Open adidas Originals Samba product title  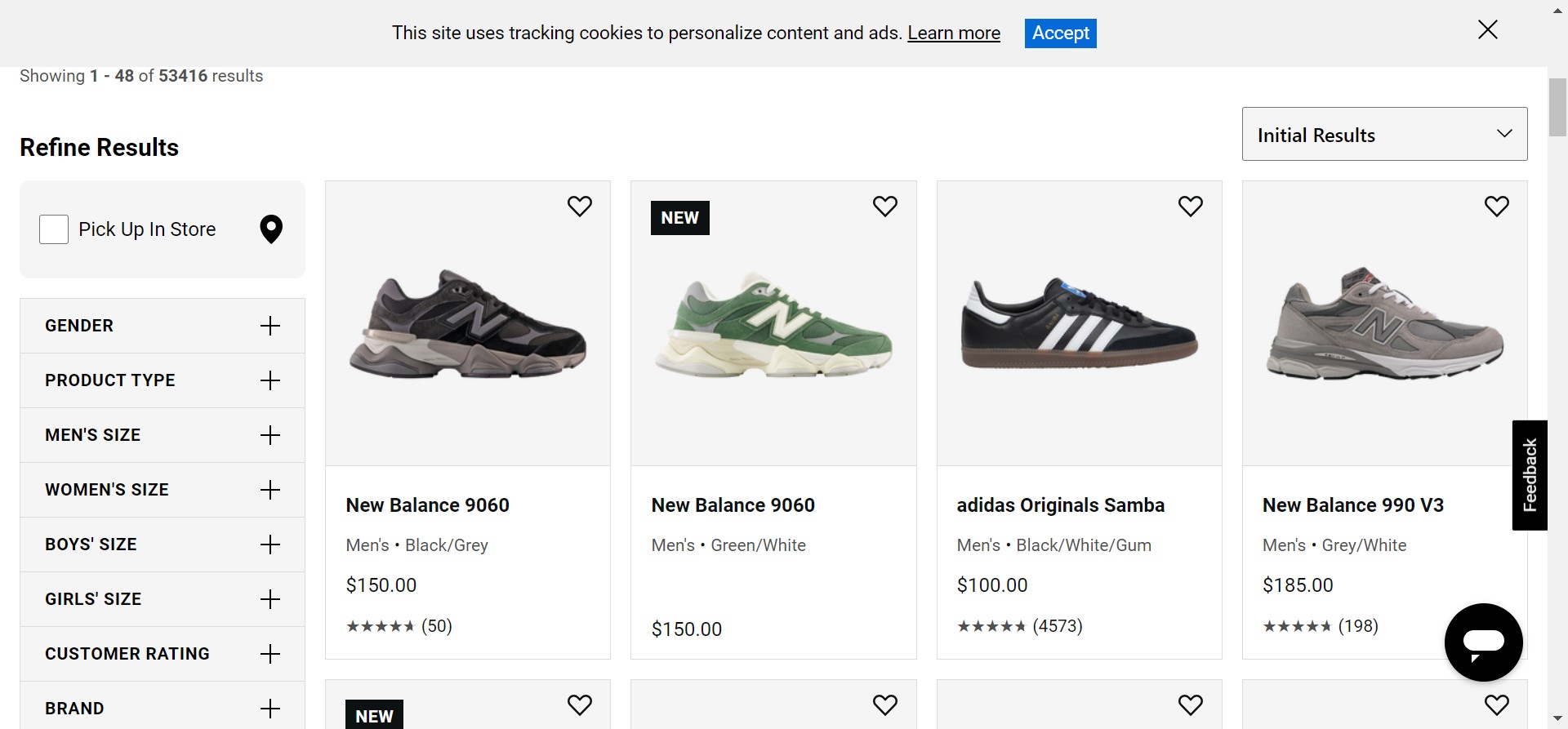(1060, 505)
